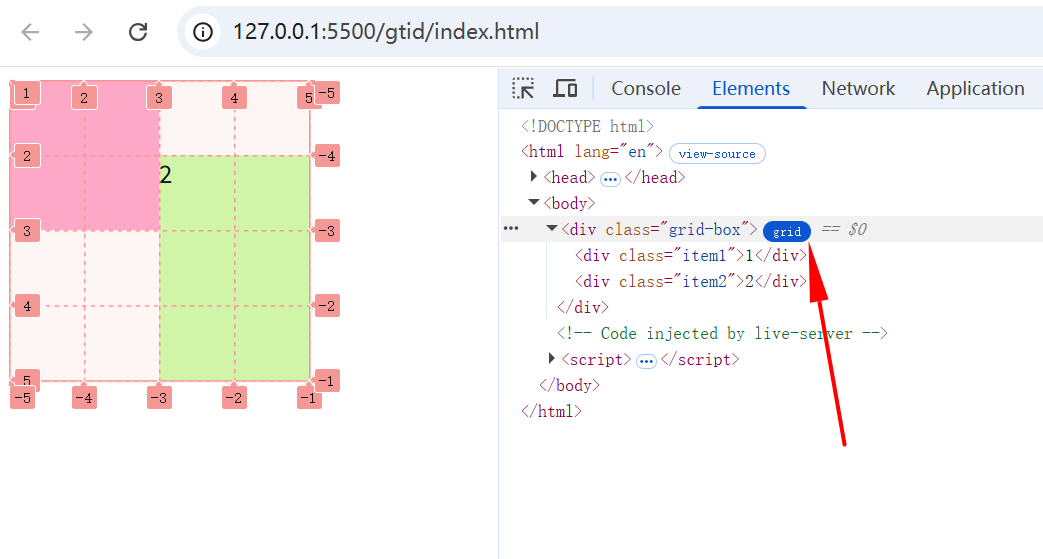Click the ellipsis inside the head element

[x=610, y=179]
